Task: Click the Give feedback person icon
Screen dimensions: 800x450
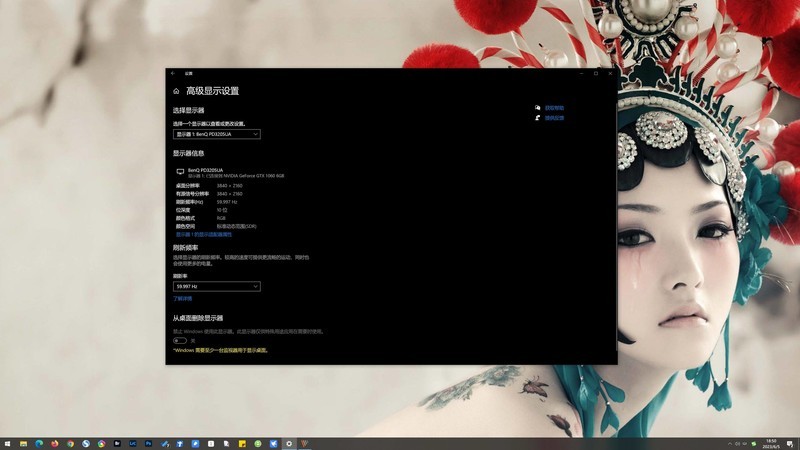Action: 537,118
